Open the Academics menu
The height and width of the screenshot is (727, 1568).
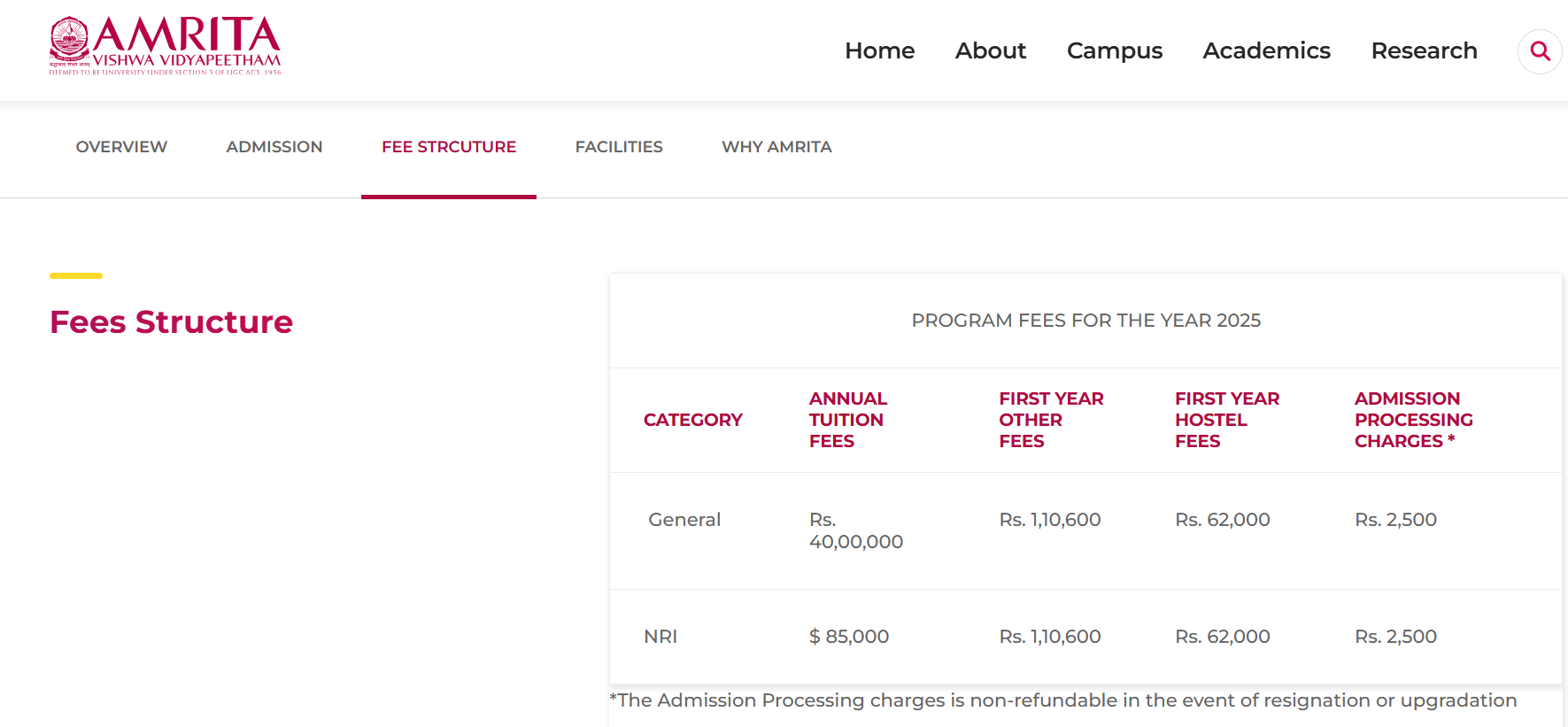pyautogui.click(x=1266, y=50)
